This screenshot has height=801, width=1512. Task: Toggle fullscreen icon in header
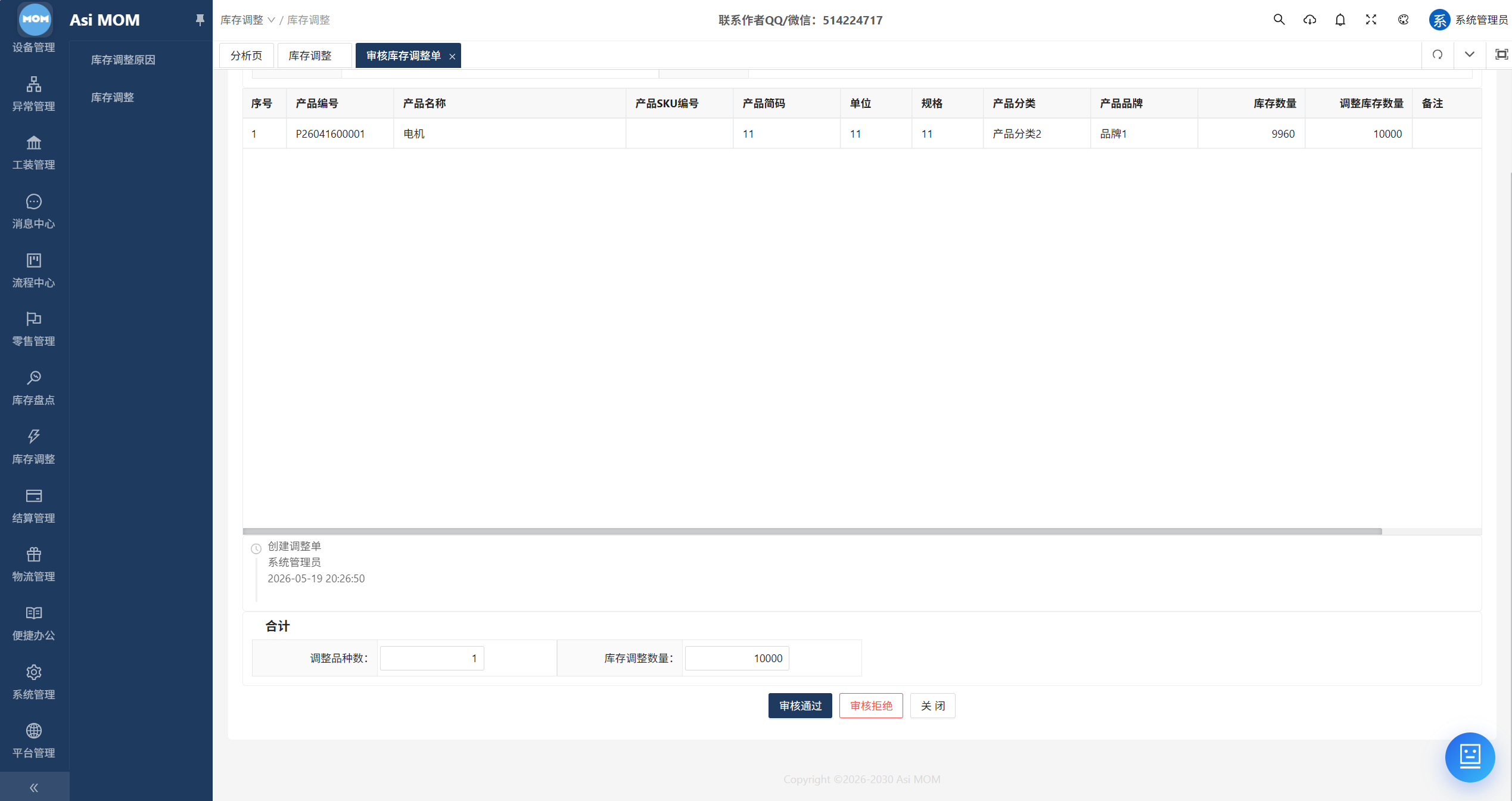[x=1371, y=20]
